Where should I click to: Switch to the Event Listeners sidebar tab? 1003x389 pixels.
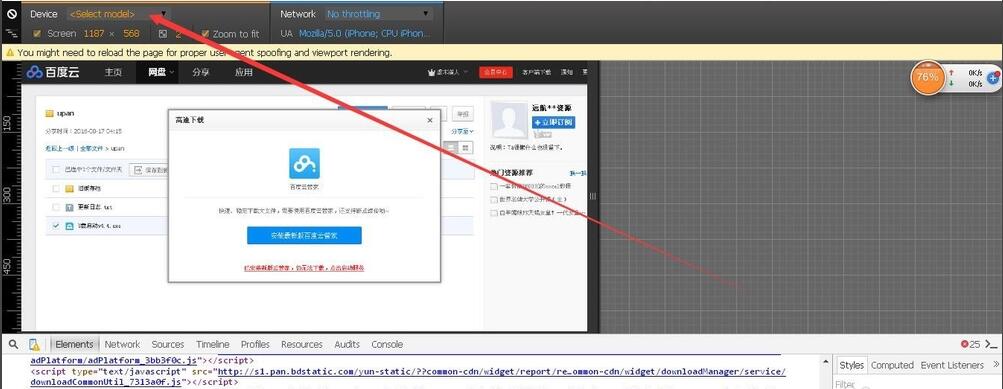click(952, 365)
